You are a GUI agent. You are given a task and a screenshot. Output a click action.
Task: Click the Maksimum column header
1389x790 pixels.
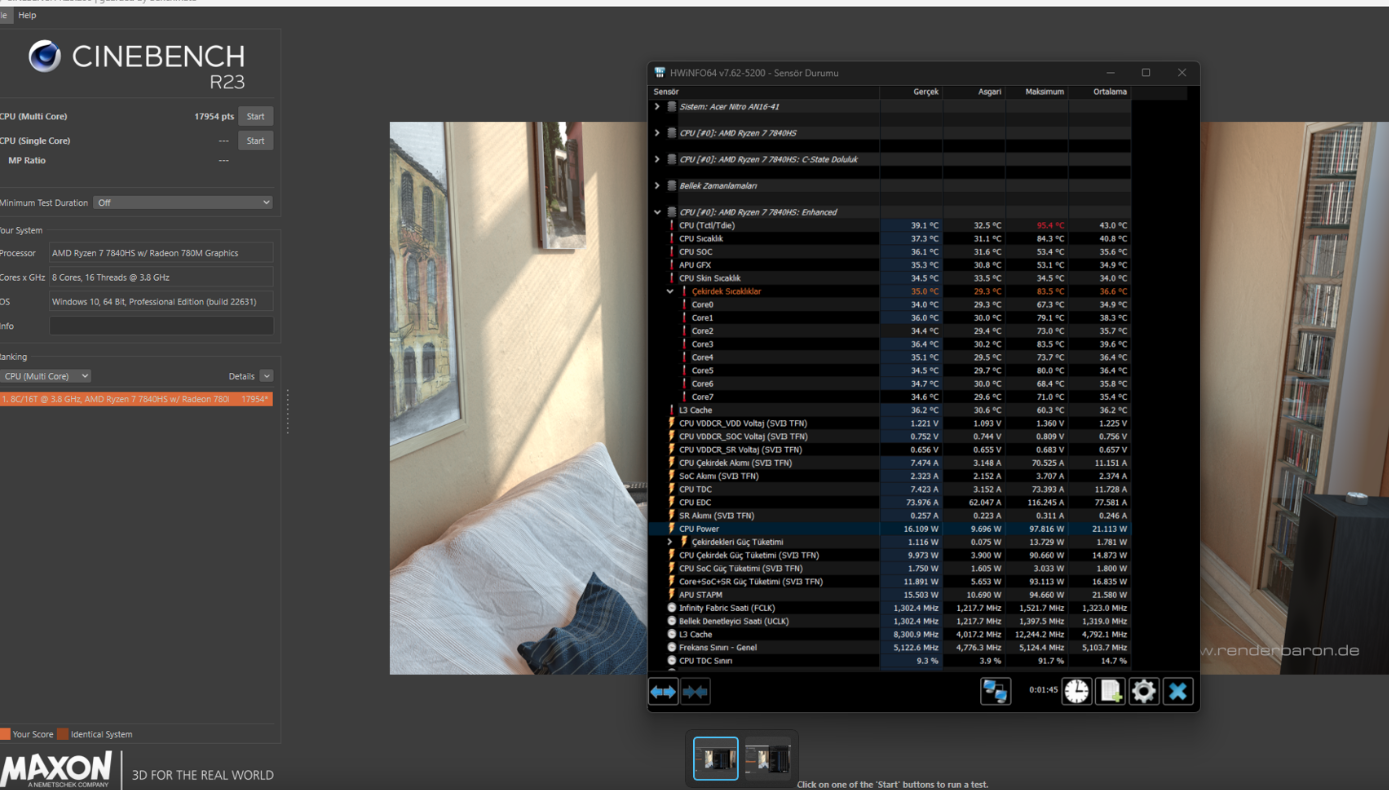coord(1037,92)
